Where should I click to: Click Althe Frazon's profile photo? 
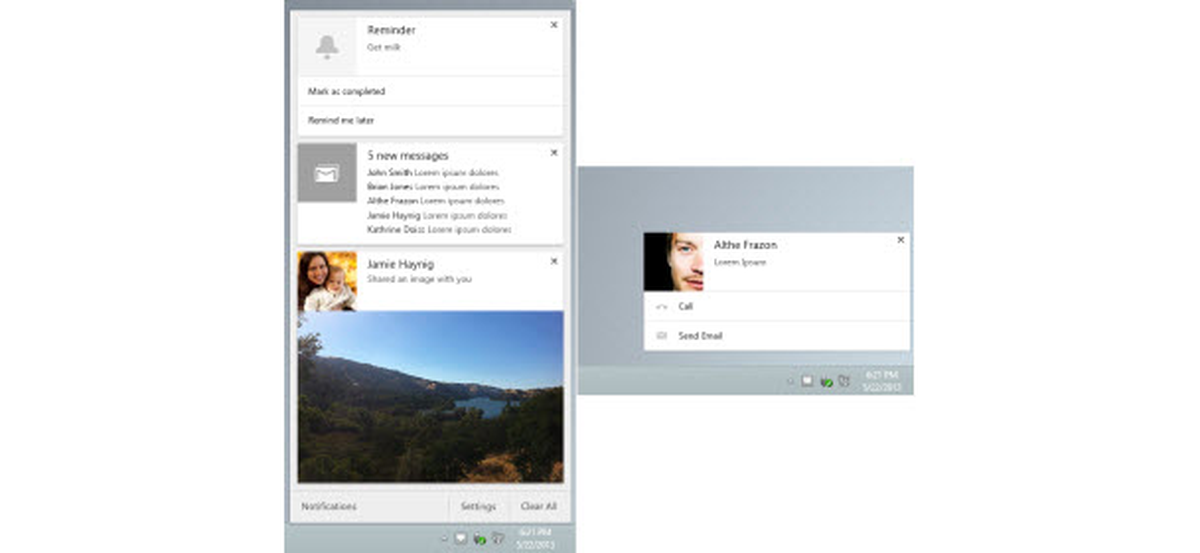[673, 262]
